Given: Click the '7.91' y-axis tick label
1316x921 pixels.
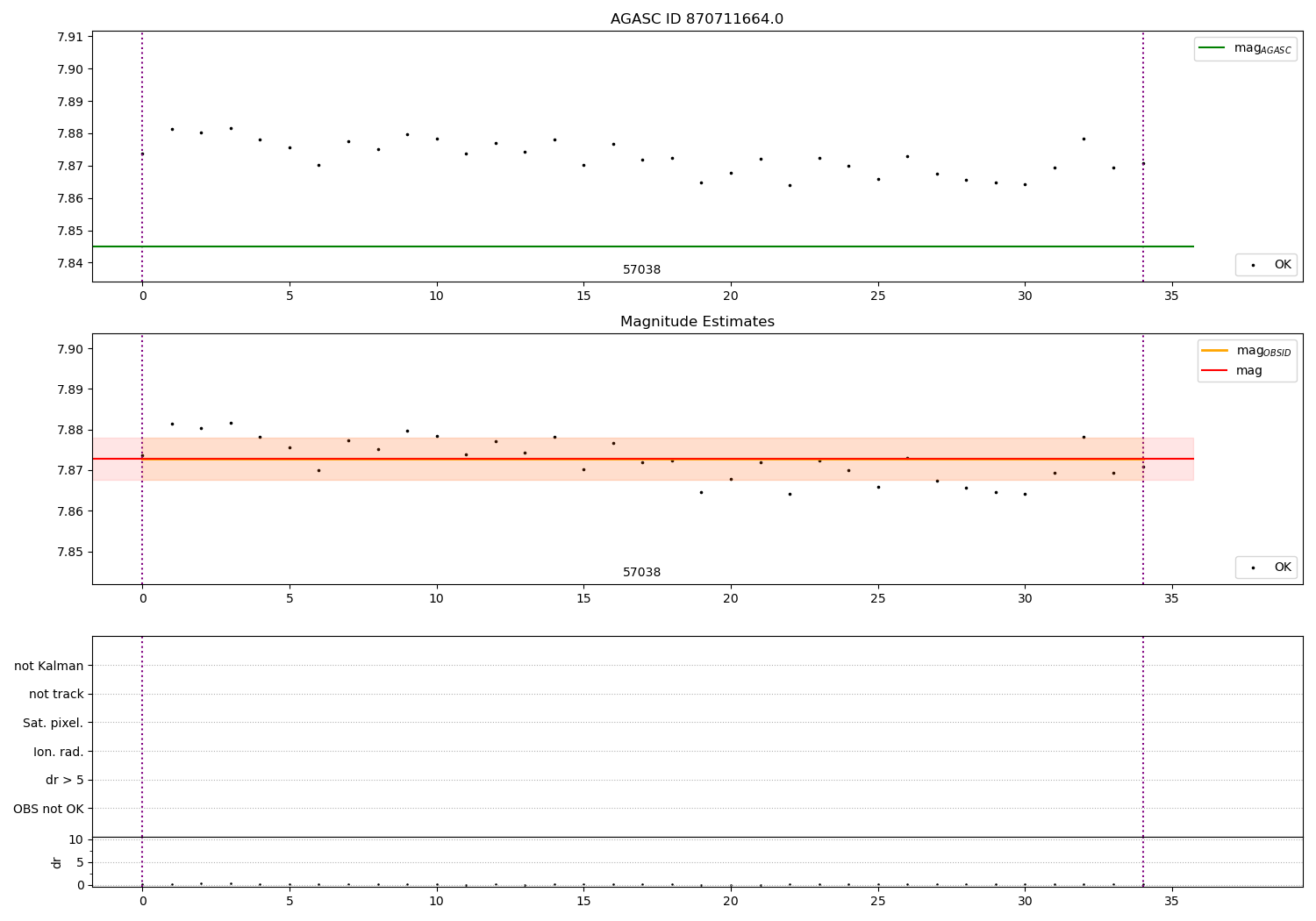Looking at the screenshot, I should 68,37.
